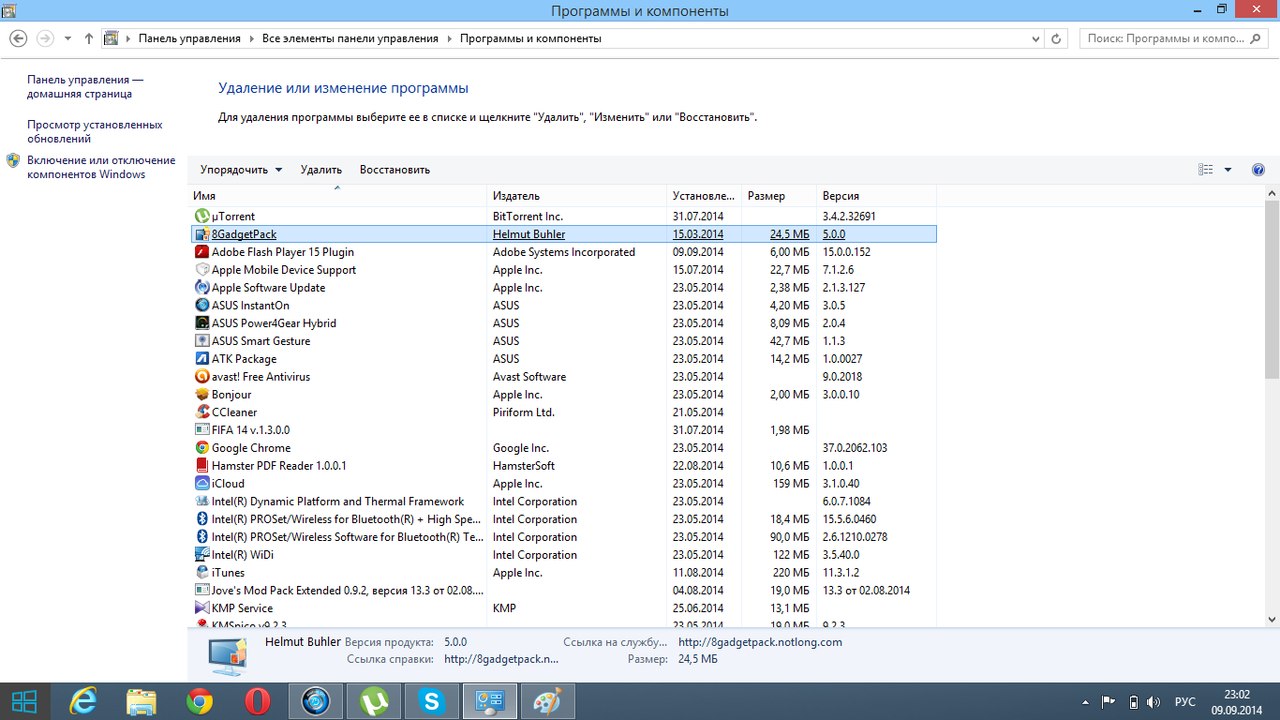Select Jove's Mod Pack Extended entry
The image size is (1280, 720).
pyautogui.click(x=348, y=591)
